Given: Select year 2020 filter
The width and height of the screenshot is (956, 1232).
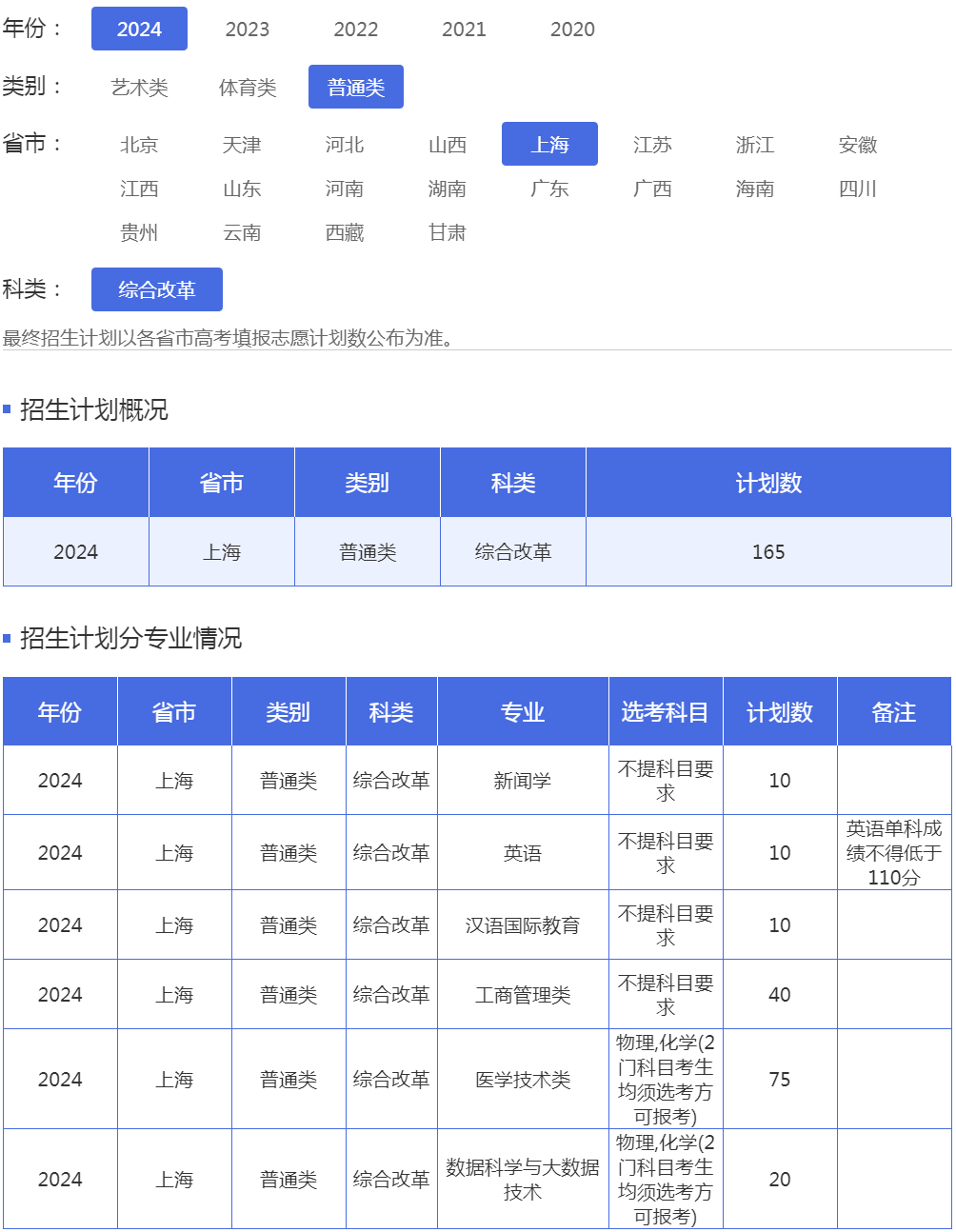Looking at the screenshot, I should point(572,29).
